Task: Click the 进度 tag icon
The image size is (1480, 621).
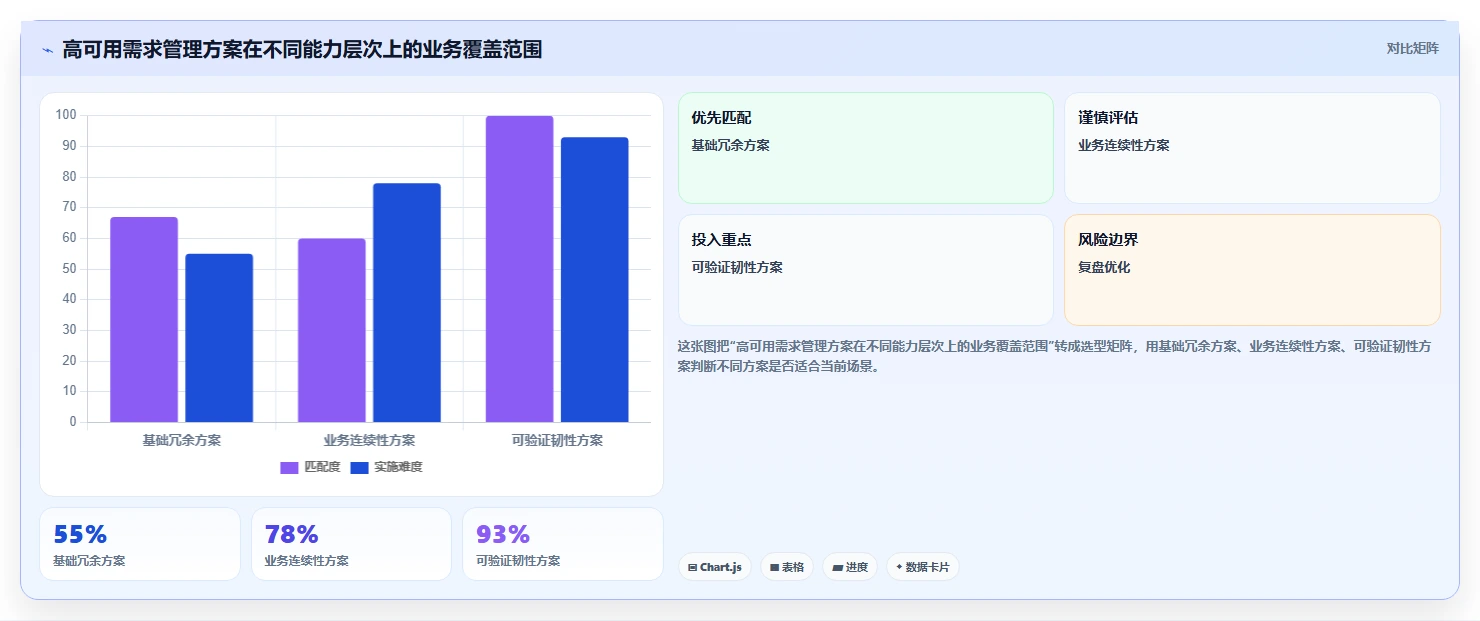Action: click(x=837, y=568)
